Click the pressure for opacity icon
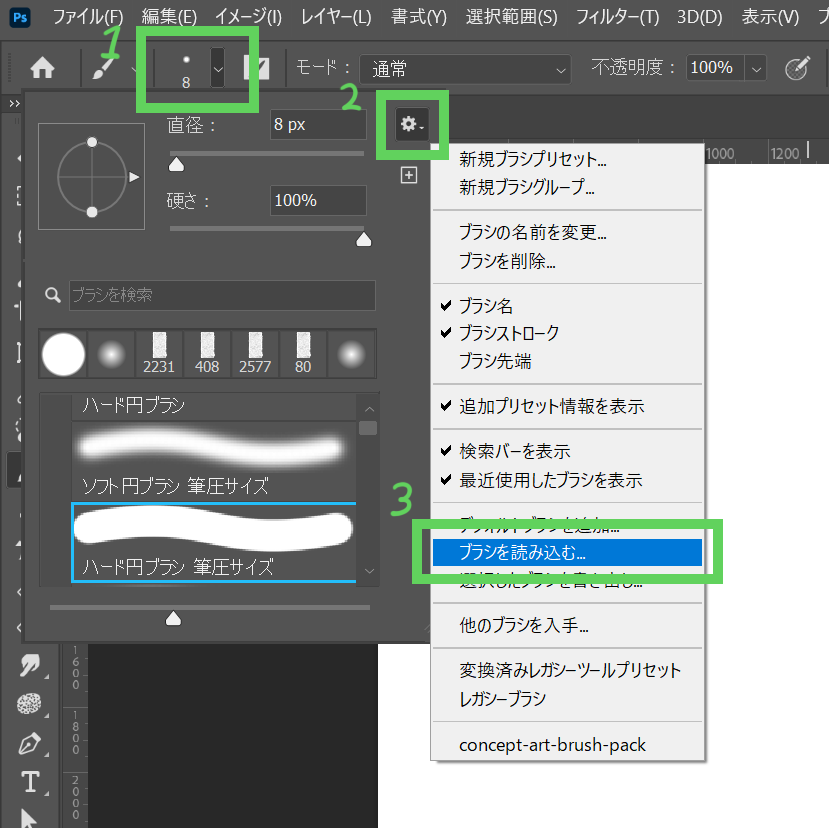The image size is (829, 828). pyautogui.click(x=796, y=68)
